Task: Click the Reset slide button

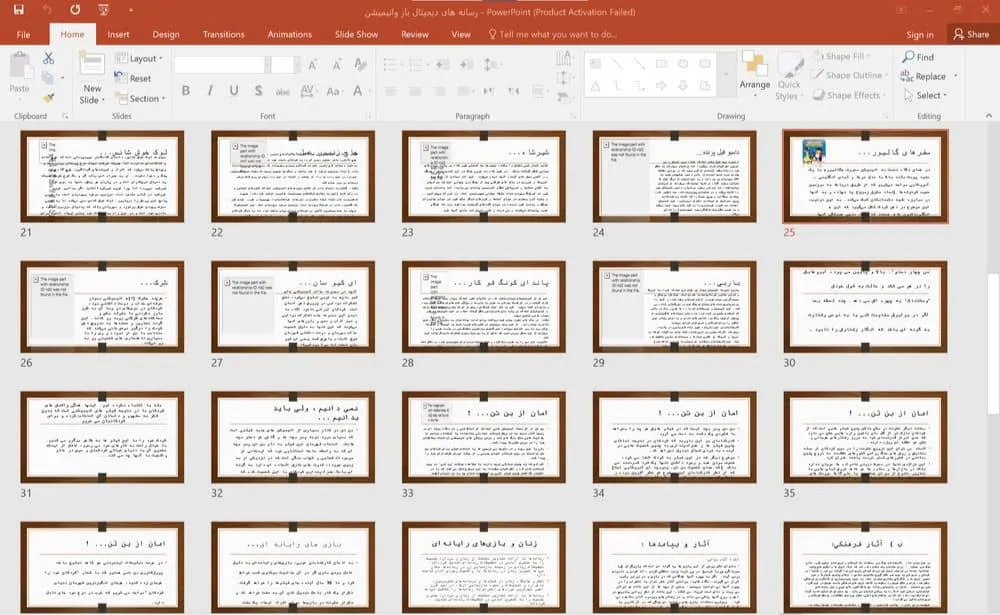Action: tap(135, 78)
